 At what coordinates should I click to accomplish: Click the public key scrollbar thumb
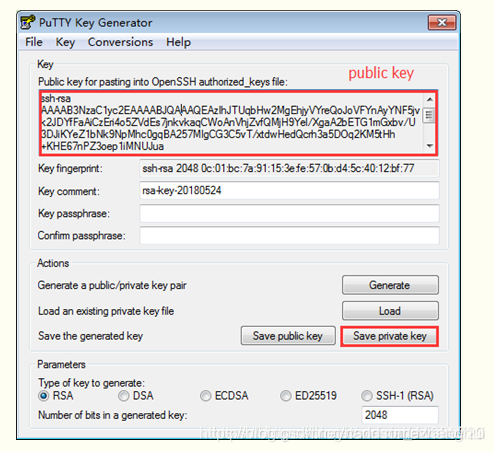pos(429,116)
